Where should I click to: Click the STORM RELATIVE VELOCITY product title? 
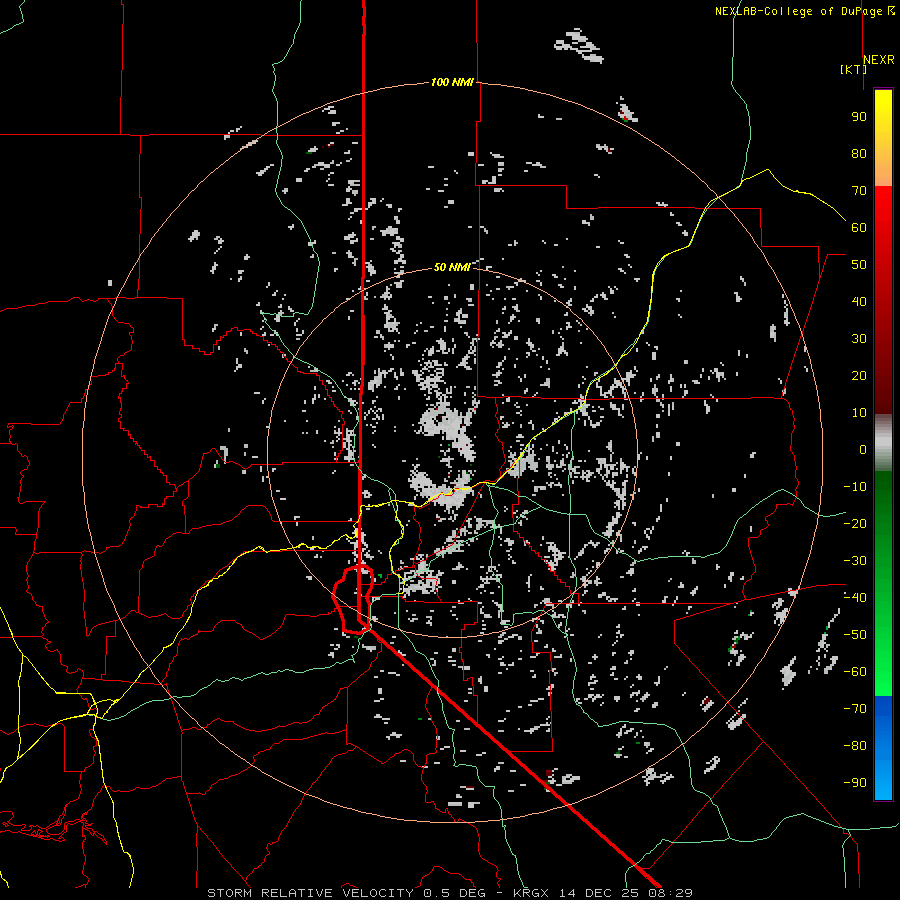310,893
